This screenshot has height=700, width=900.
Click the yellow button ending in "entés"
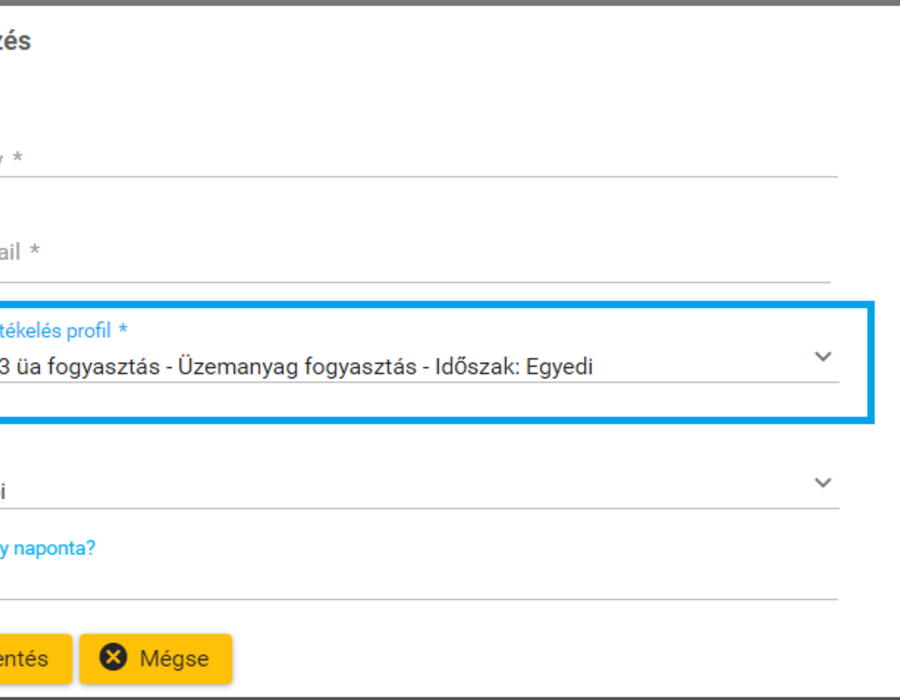pos(34,658)
